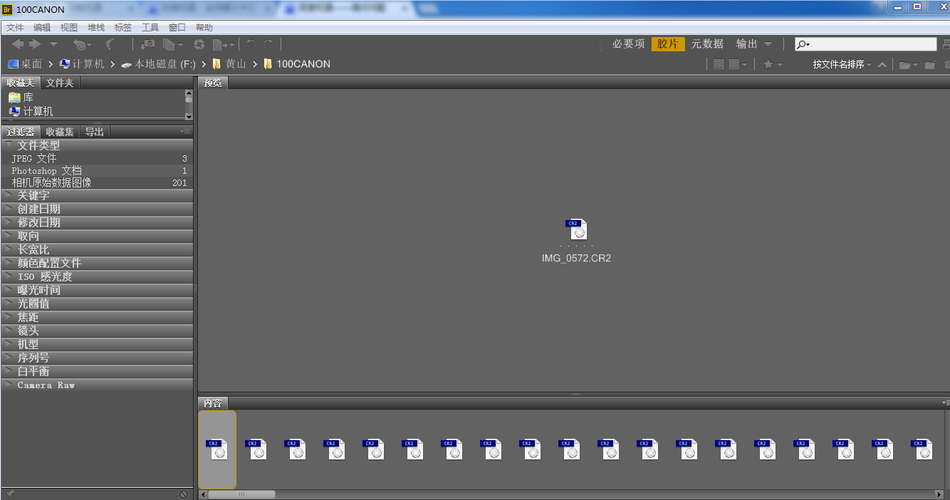Click the browse quickly embedded thumbnails icon
The height and width of the screenshot is (500, 950).
pos(719,64)
